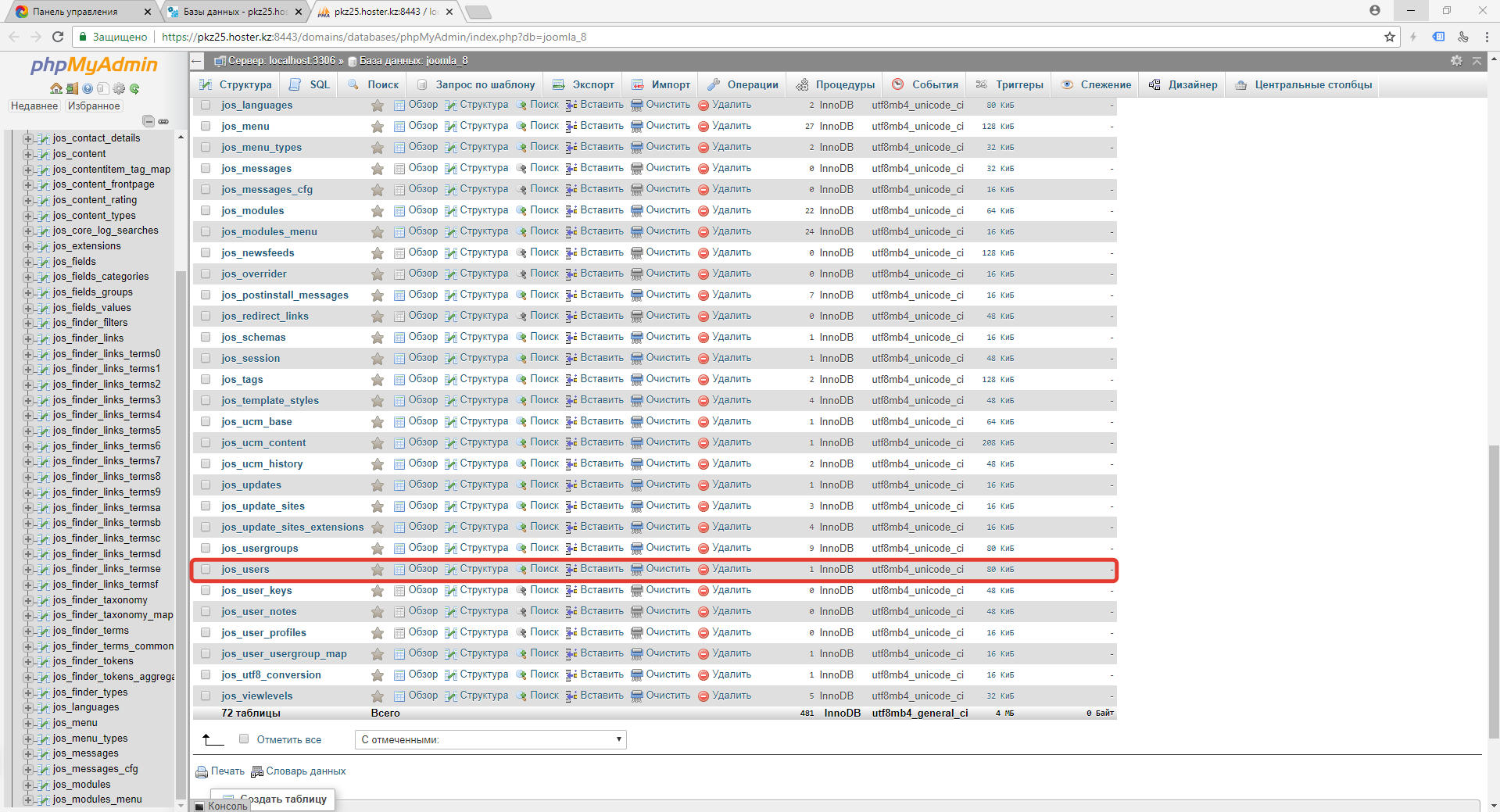Go to phpMyAdmin home icon
This screenshot has height=812, width=1500.
56,88
